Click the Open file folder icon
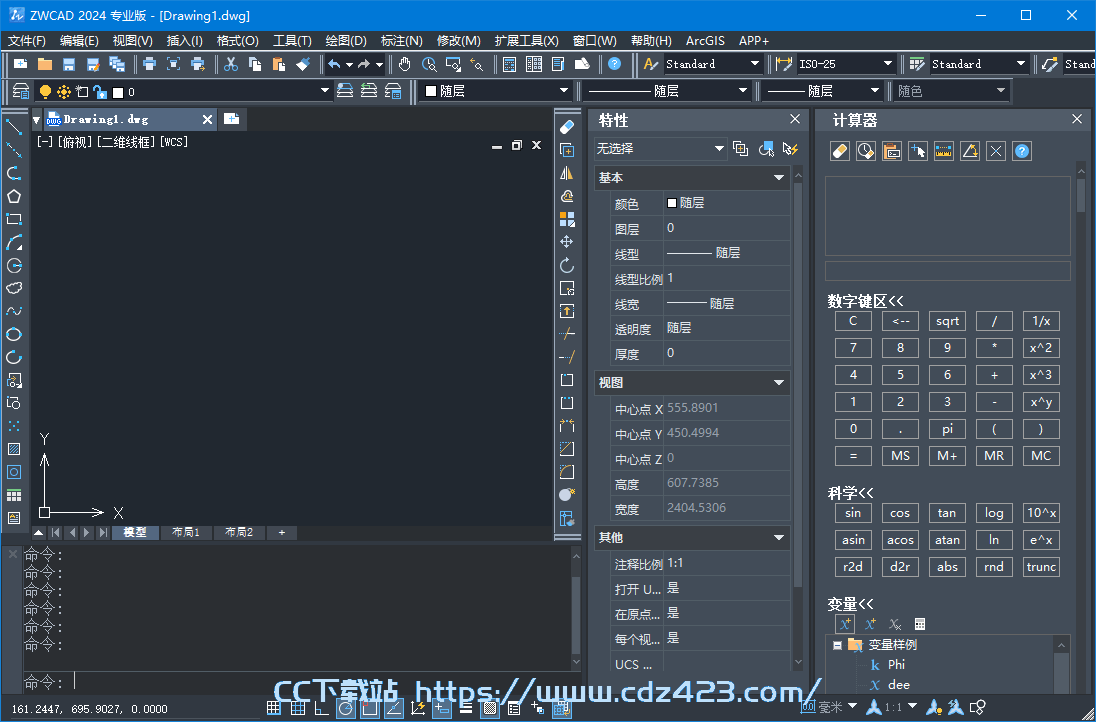The width and height of the screenshot is (1096, 722). tap(45, 64)
